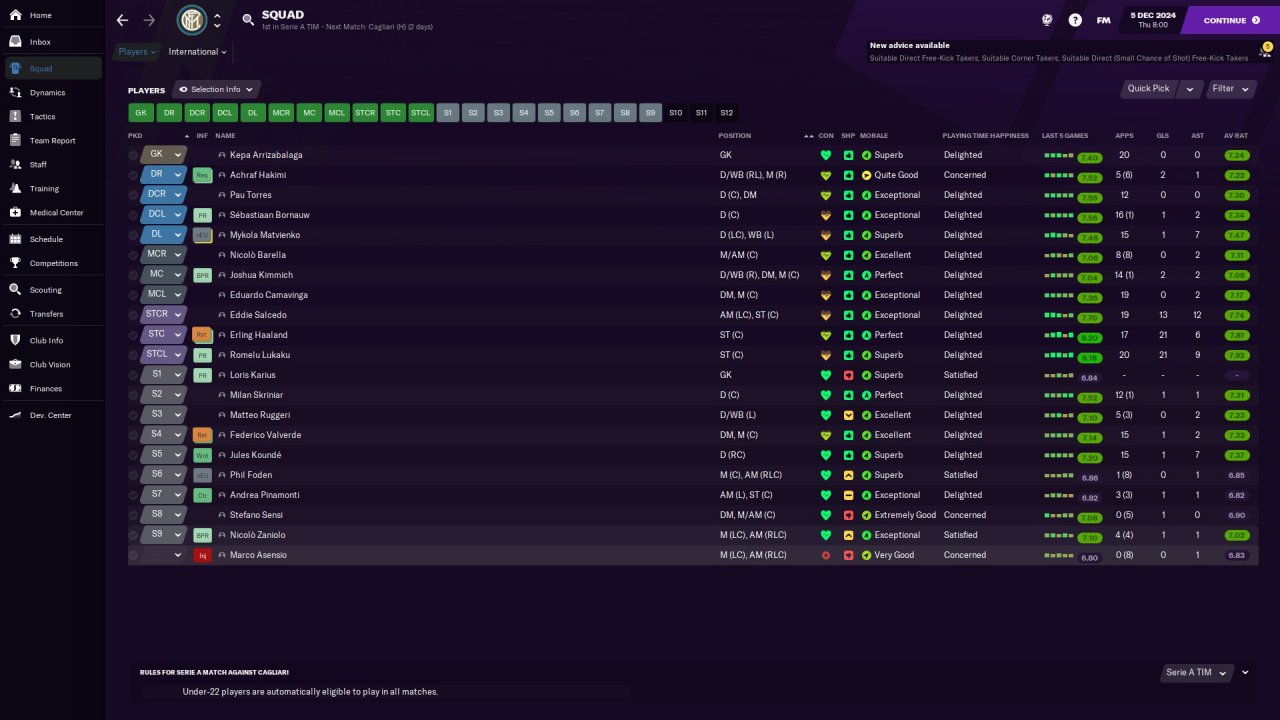
Task: Tick the selection circle for Phil Foden
Action: (133, 475)
